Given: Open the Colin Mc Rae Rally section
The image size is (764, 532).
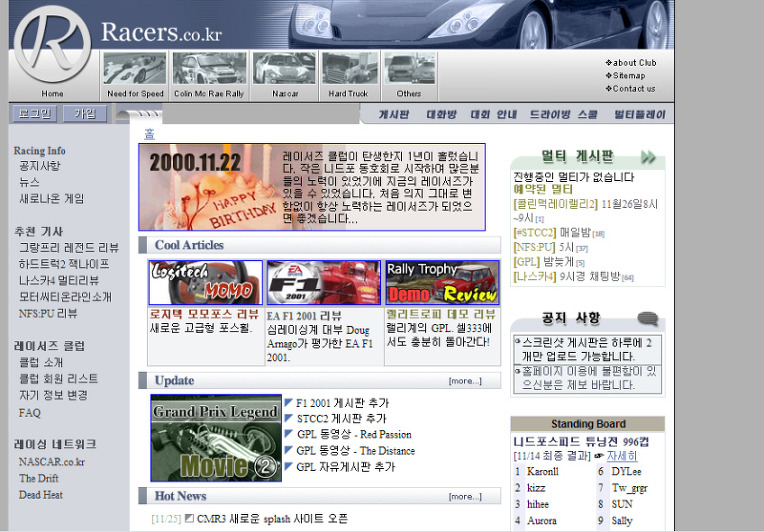Looking at the screenshot, I should pyautogui.click(x=210, y=69).
